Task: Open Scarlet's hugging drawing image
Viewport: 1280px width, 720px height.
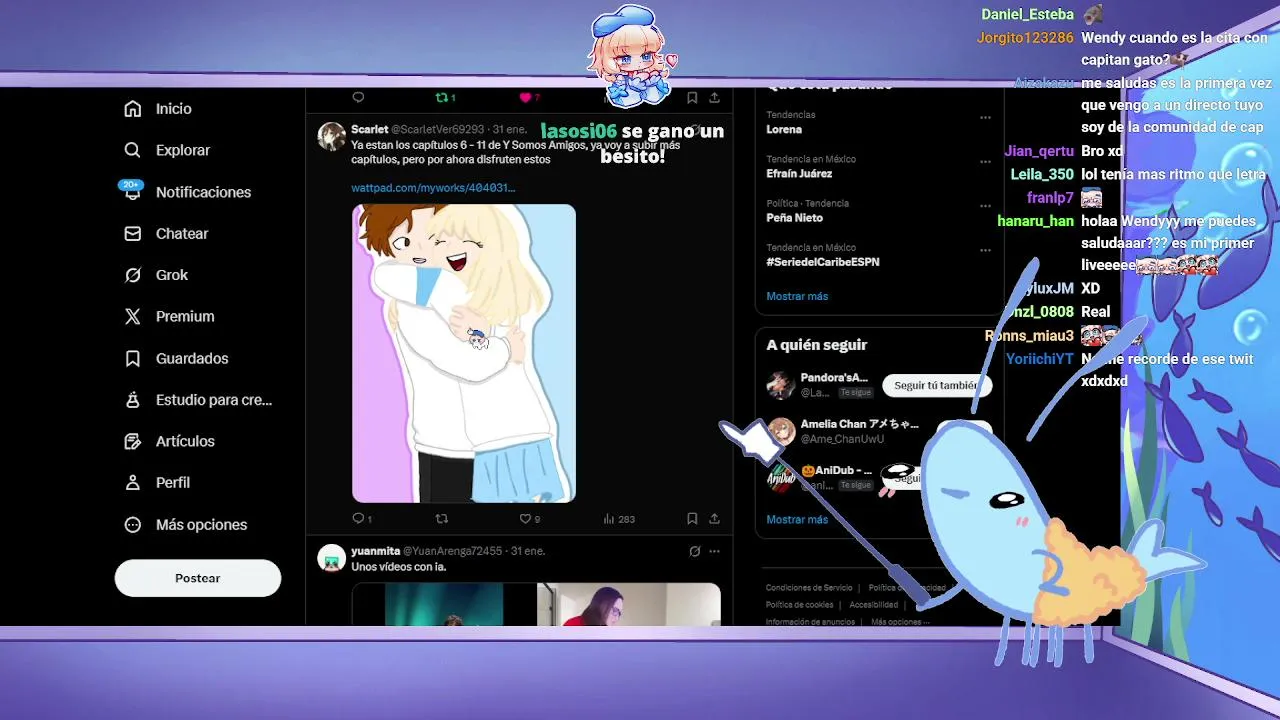Action: point(464,353)
